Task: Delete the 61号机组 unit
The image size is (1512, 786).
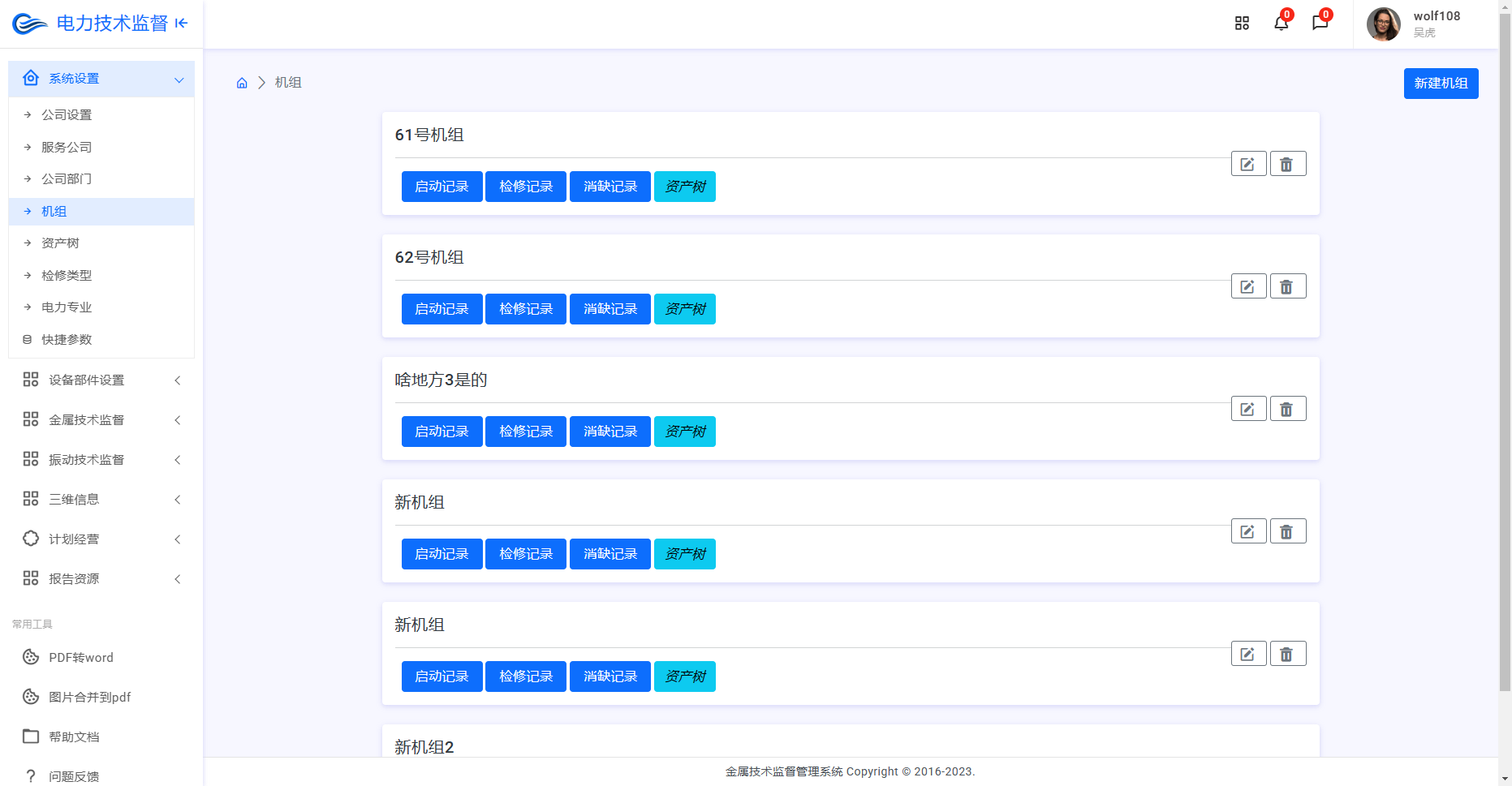Action: pyautogui.click(x=1287, y=164)
